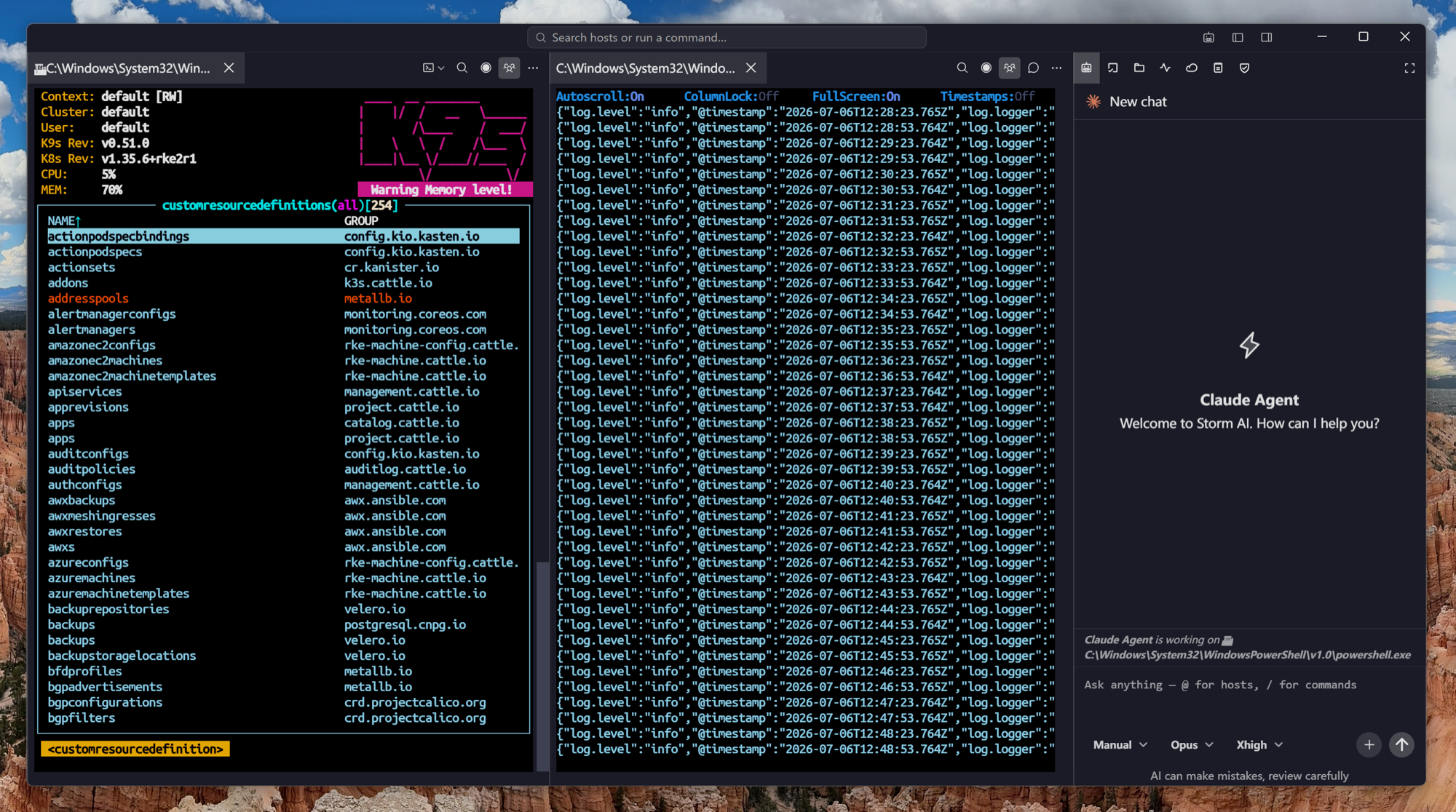This screenshot has width=1456, height=812.
Task: Select the bgpfilters row
Action: [x=283, y=718]
